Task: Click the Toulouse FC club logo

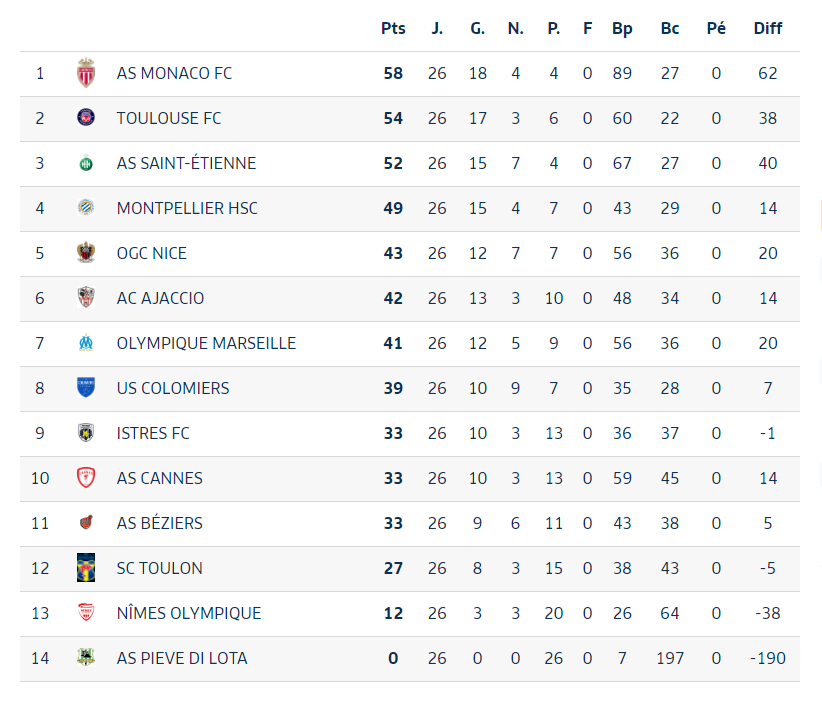Action: (86, 118)
